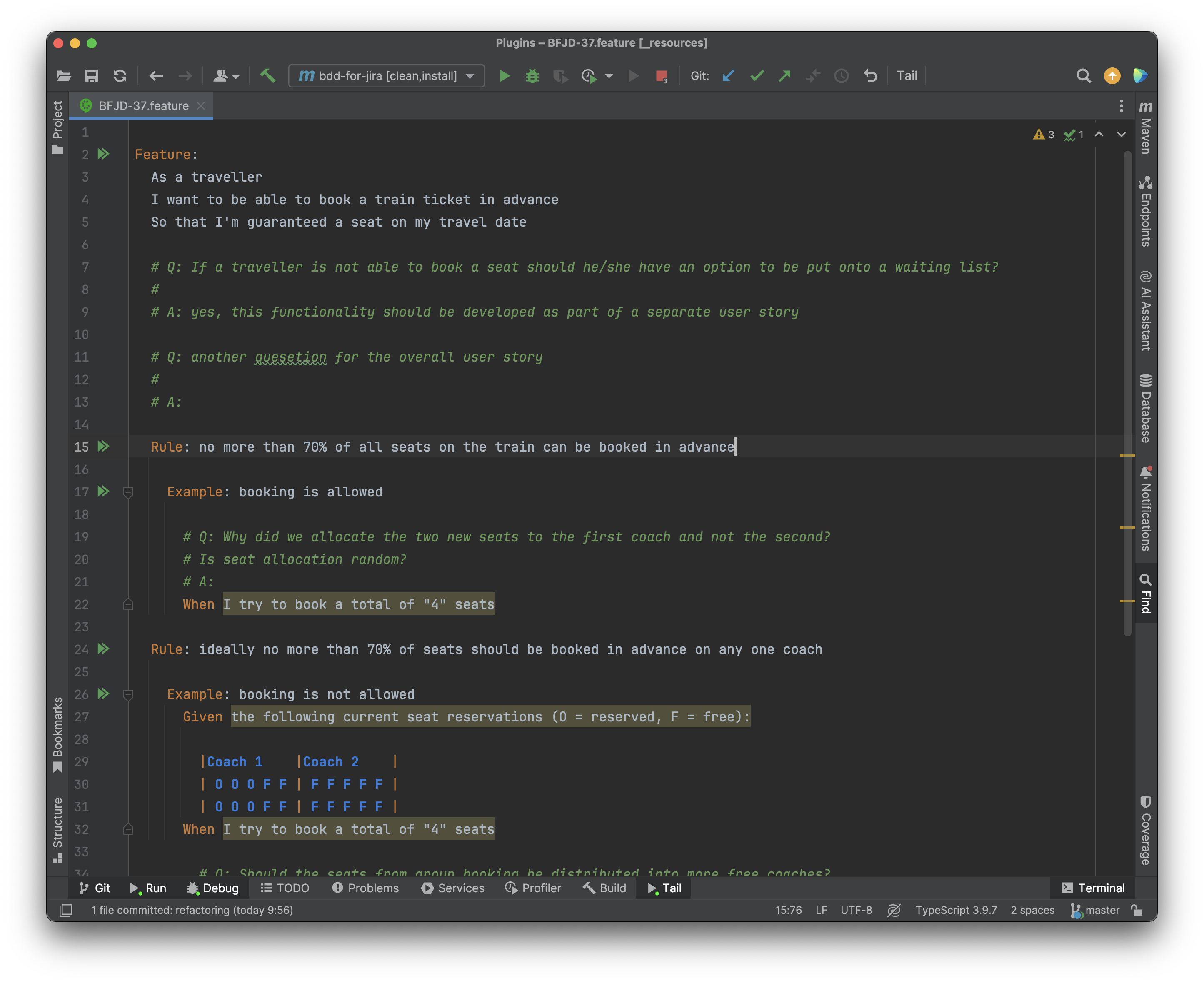
Task: Click TypeScript 3.9.7 status entry
Action: (956, 911)
